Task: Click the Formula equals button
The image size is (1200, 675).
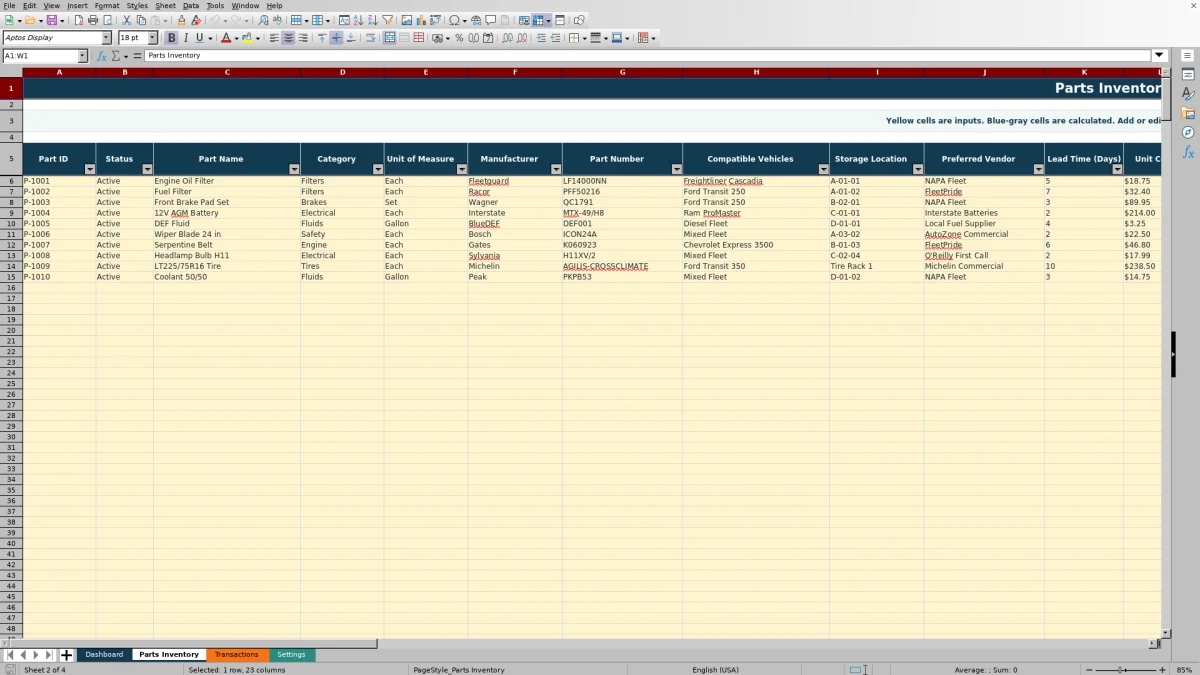Action: 137,56
